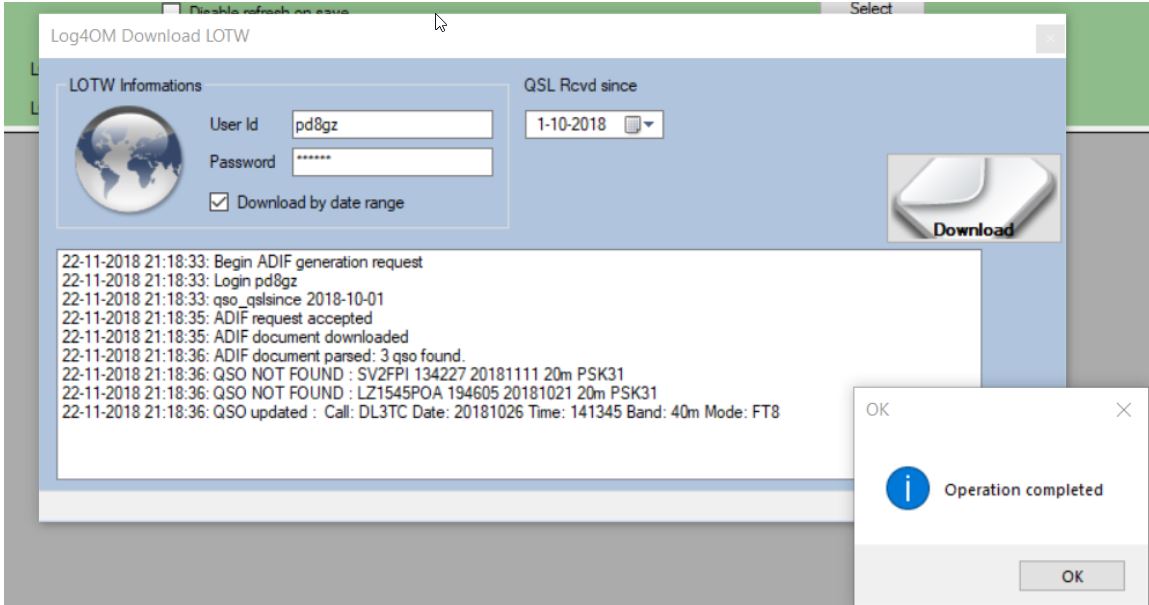Click the 'QSL Rcvd since' label
This screenshot has width=1149, height=605.
[580, 85]
